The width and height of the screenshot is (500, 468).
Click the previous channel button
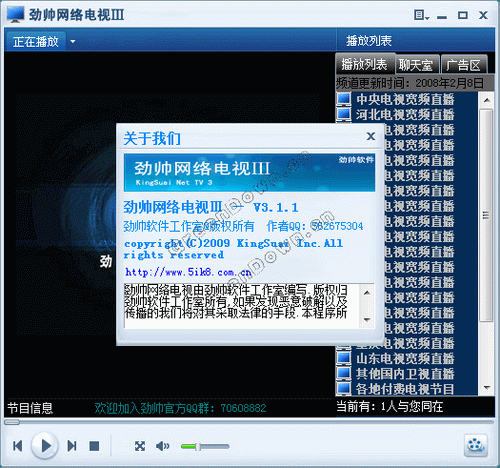18,446
